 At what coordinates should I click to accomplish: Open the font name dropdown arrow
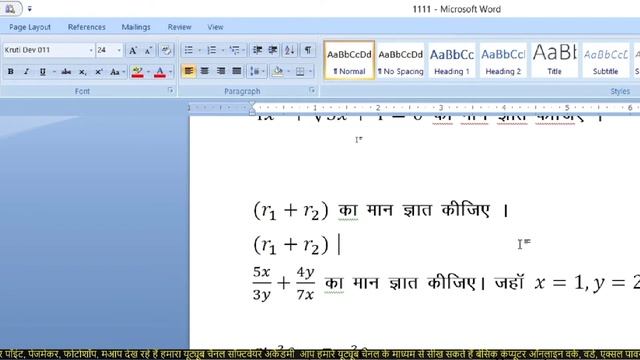pos(91,50)
